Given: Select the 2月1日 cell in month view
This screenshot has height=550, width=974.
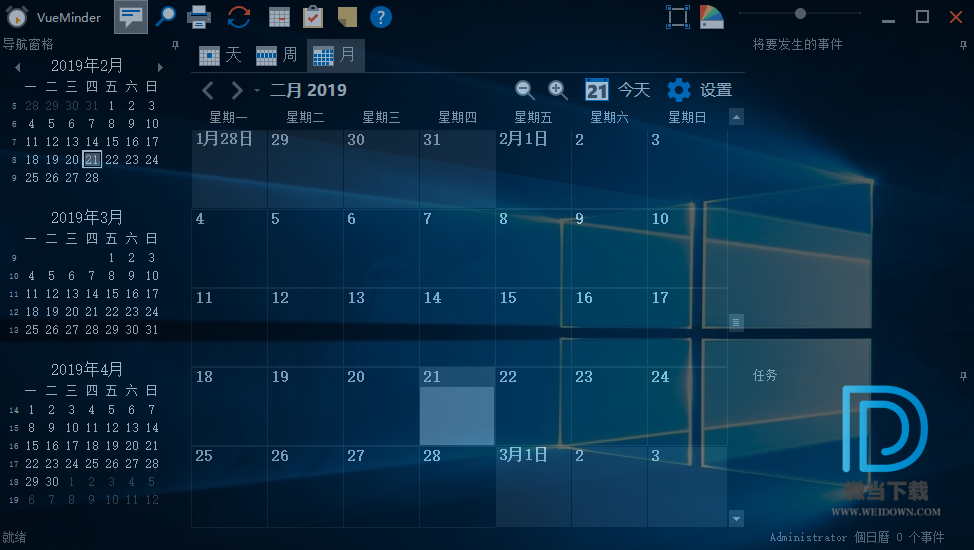Looking at the screenshot, I should coord(533,169).
